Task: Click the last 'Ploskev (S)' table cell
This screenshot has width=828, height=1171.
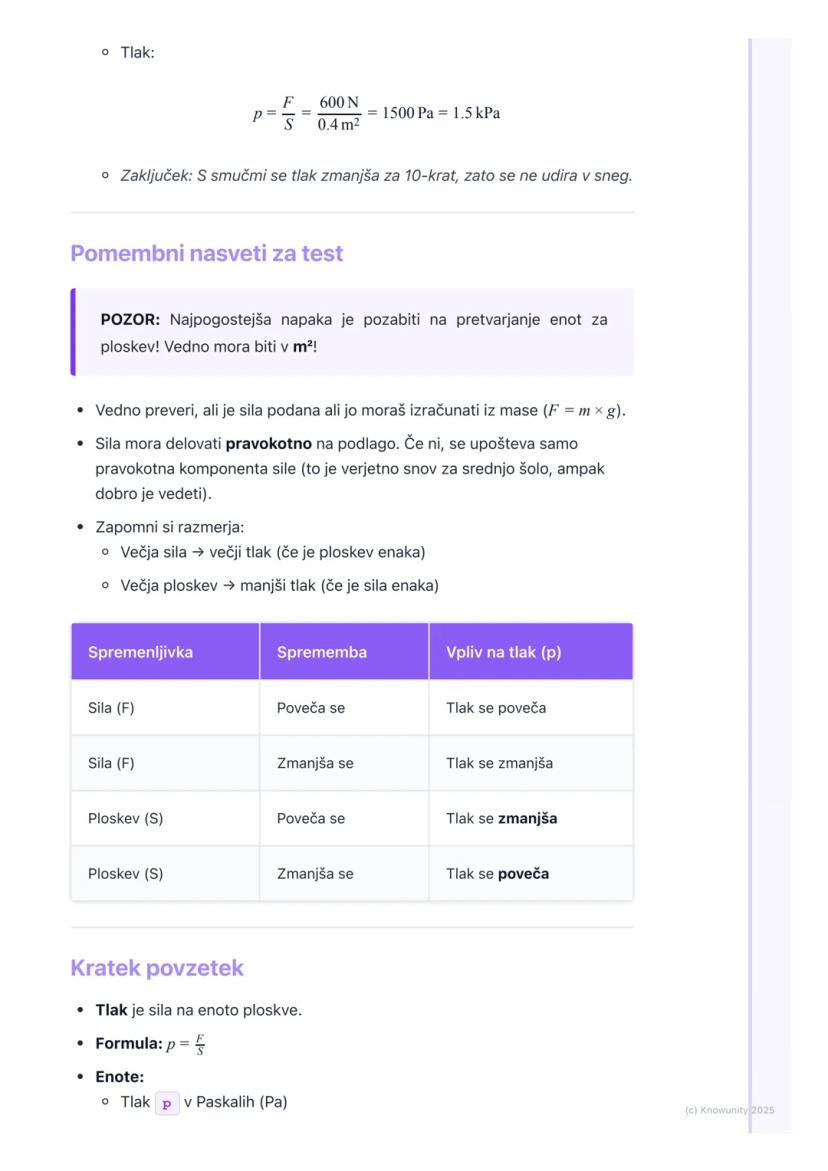Action: (125, 873)
